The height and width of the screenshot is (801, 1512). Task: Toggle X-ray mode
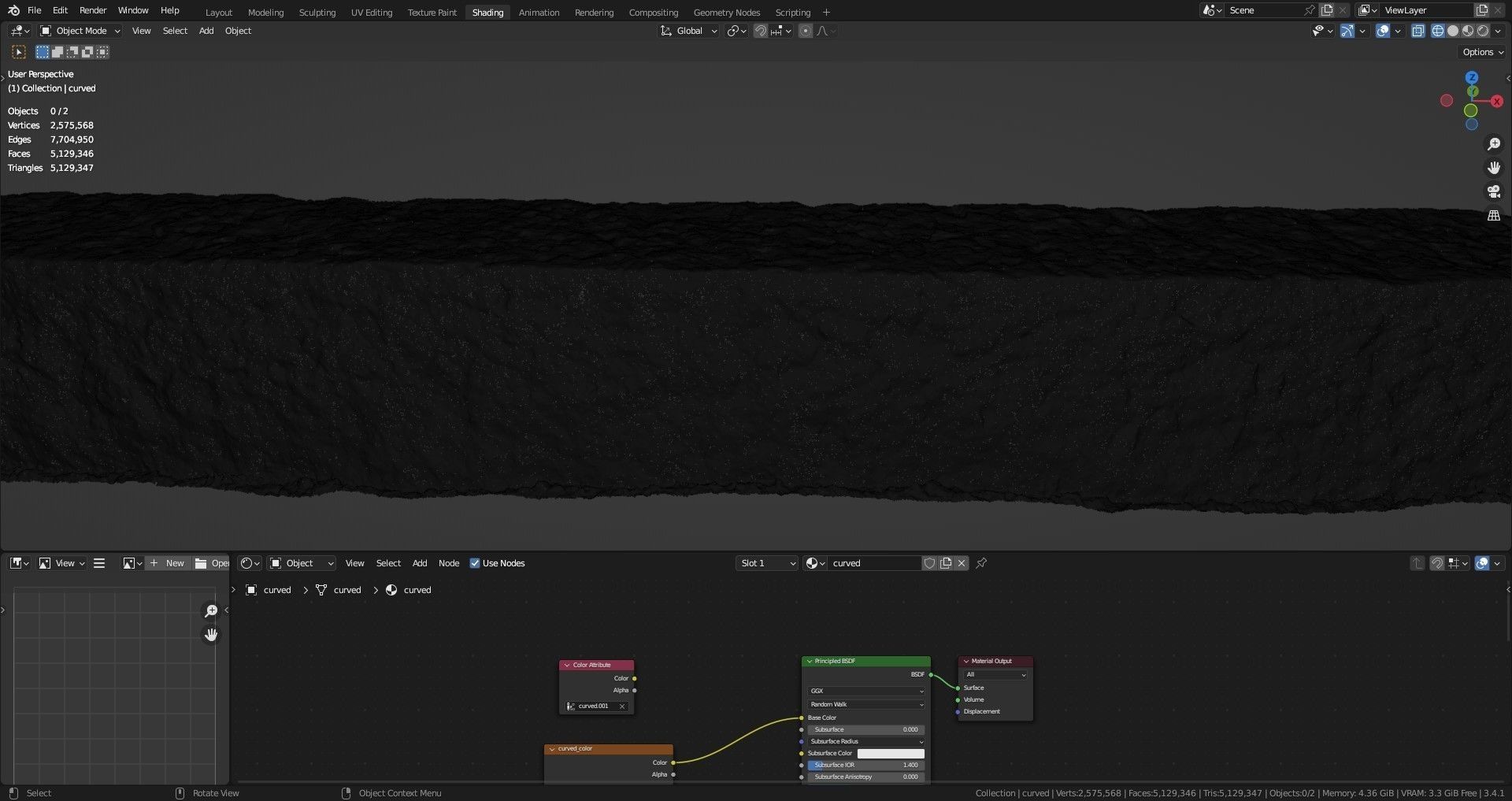[x=1417, y=31]
